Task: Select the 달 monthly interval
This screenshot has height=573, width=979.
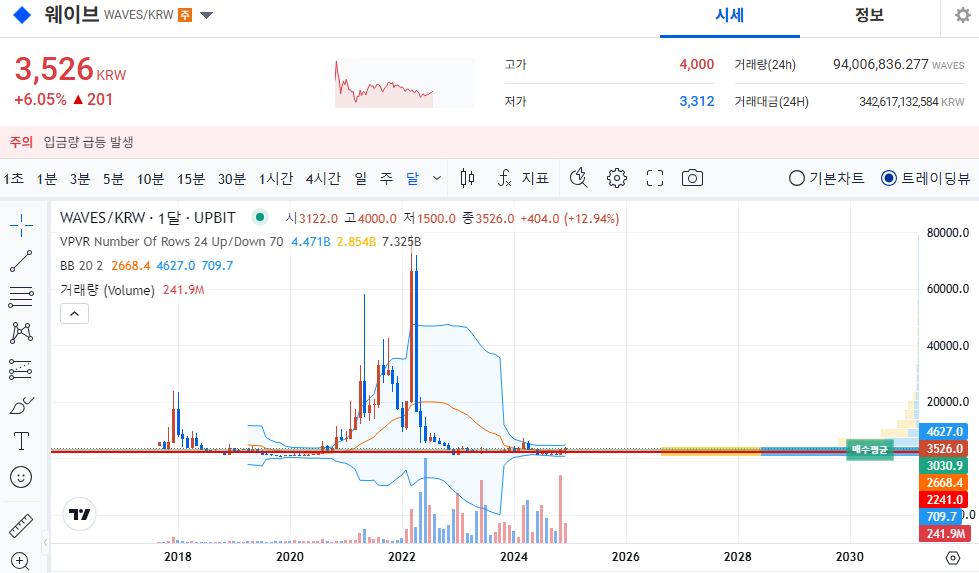Action: (412, 179)
